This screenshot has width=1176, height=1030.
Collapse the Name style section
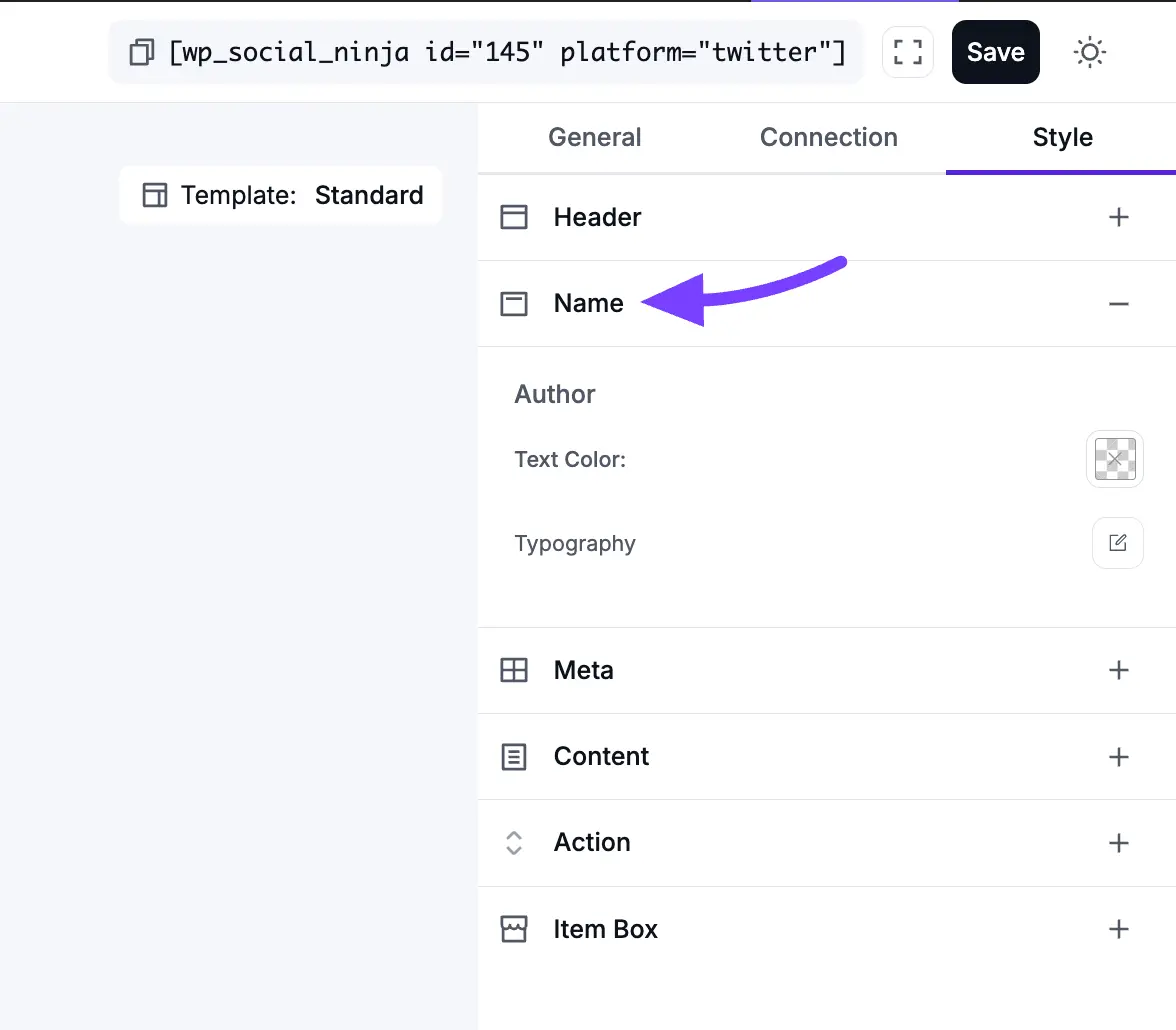click(1119, 303)
